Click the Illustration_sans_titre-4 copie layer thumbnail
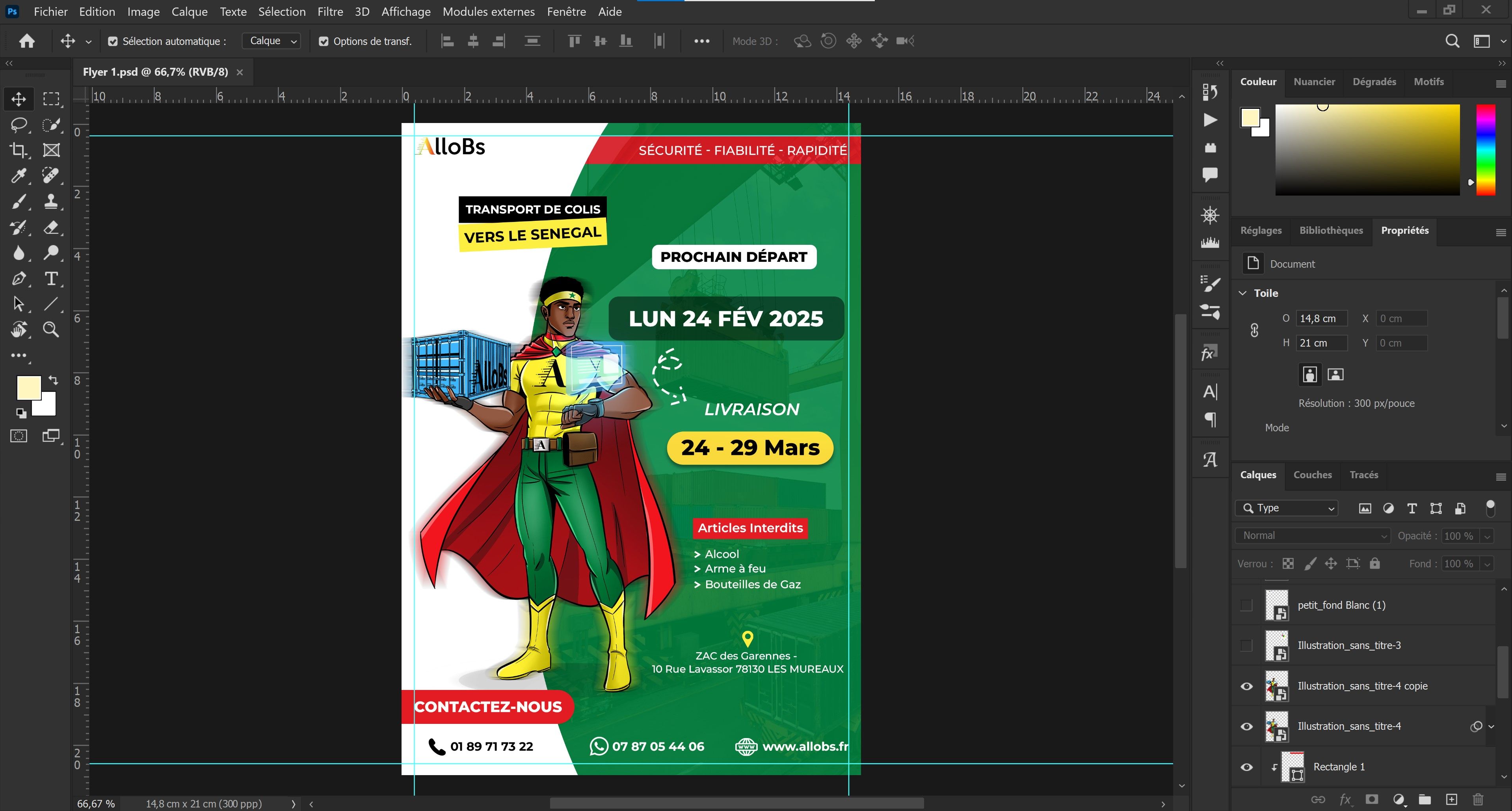This screenshot has height=811, width=1512. (x=1276, y=686)
